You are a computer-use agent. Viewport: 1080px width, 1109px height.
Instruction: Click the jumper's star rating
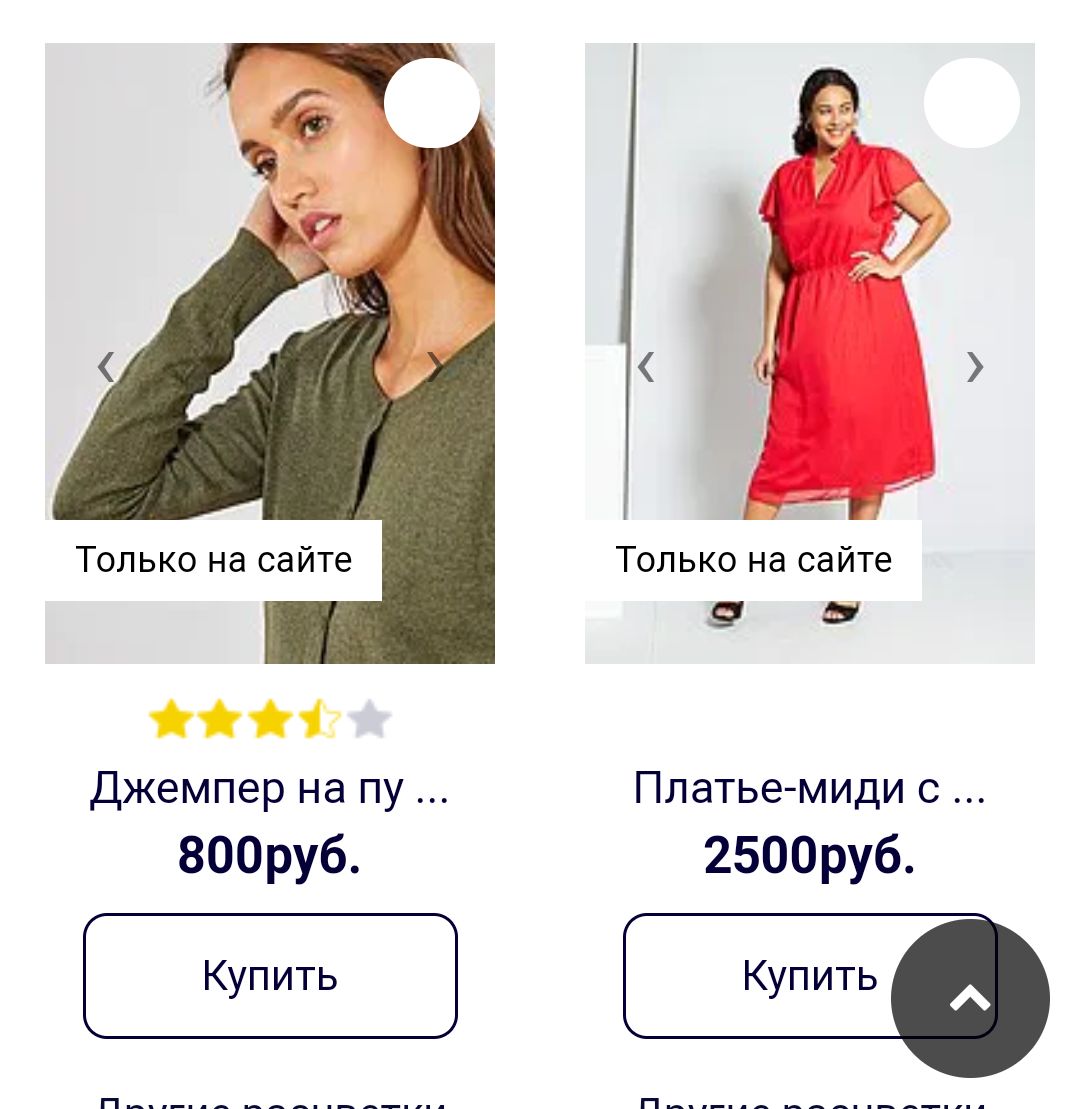[270, 719]
